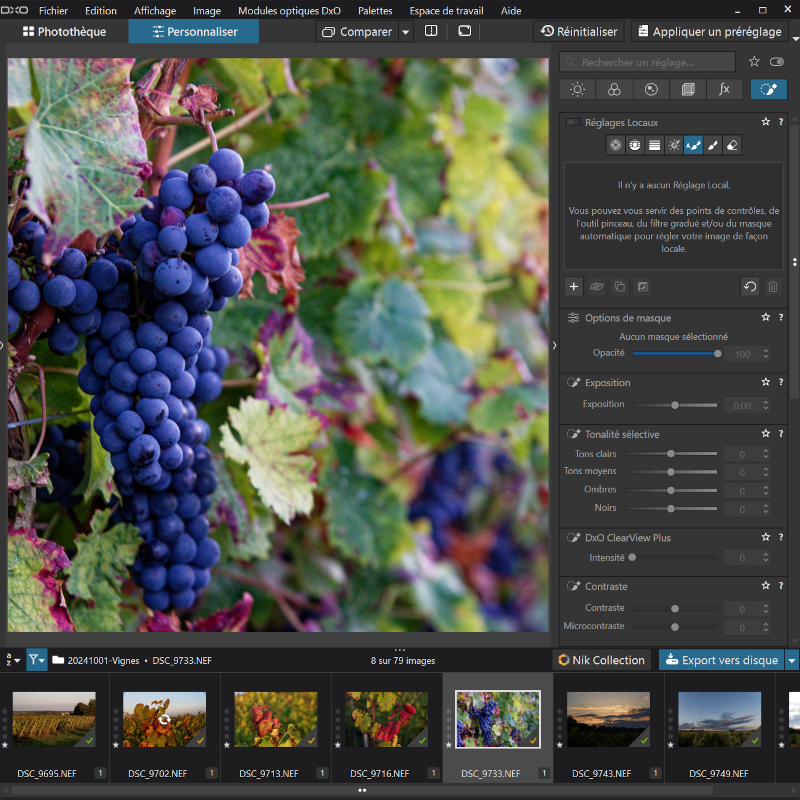This screenshot has width=800, height=800.
Task: Open the Modules optiques DxO menu
Action: [x=289, y=10]
